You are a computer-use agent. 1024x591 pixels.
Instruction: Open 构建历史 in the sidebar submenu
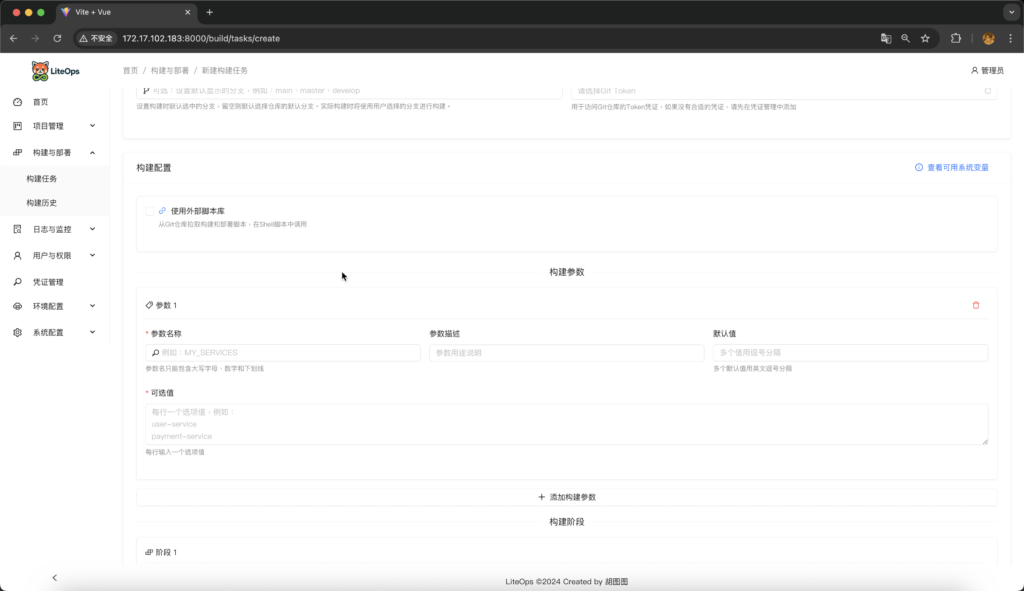tap(42, 203)
